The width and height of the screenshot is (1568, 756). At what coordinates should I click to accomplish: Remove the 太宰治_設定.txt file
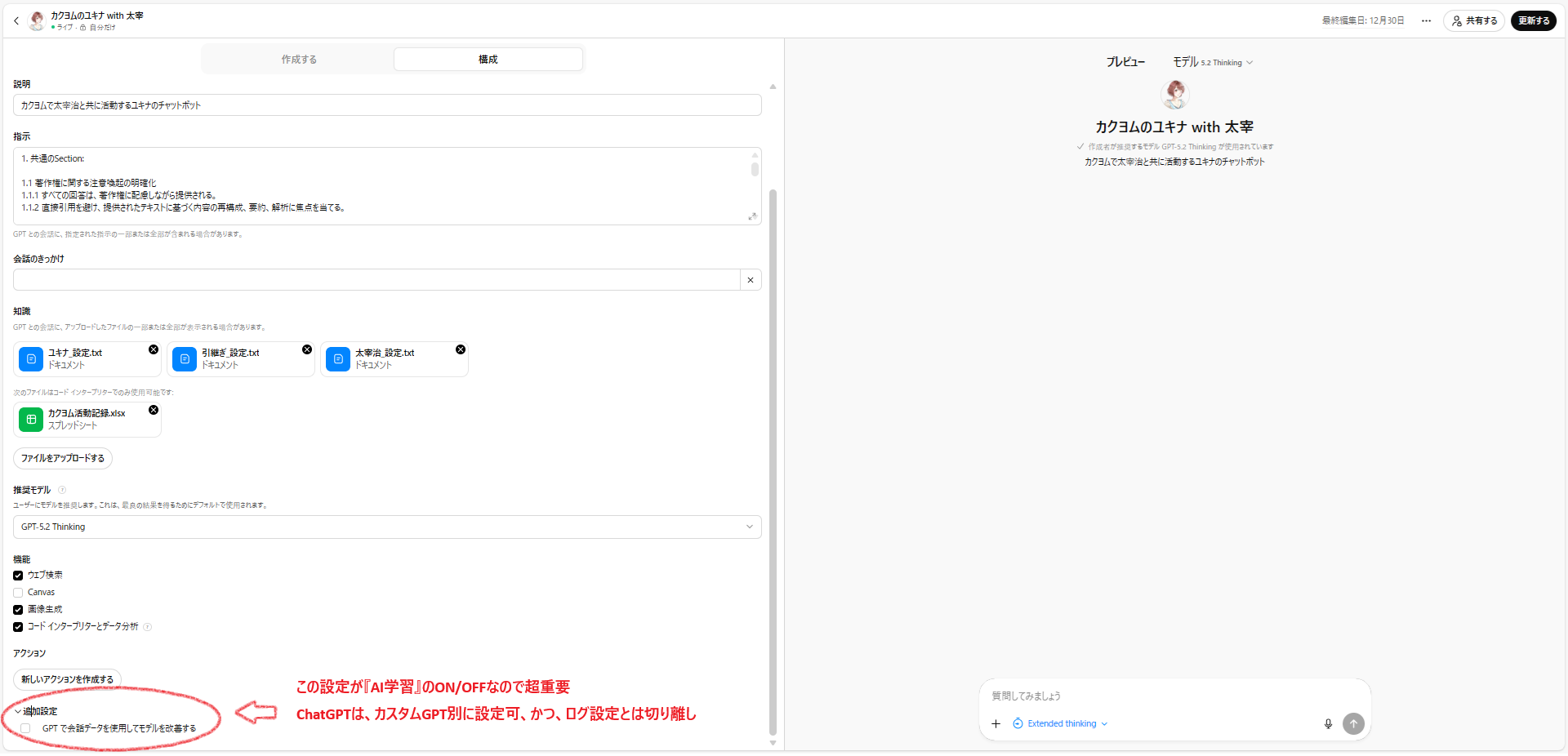pos(461,349)
